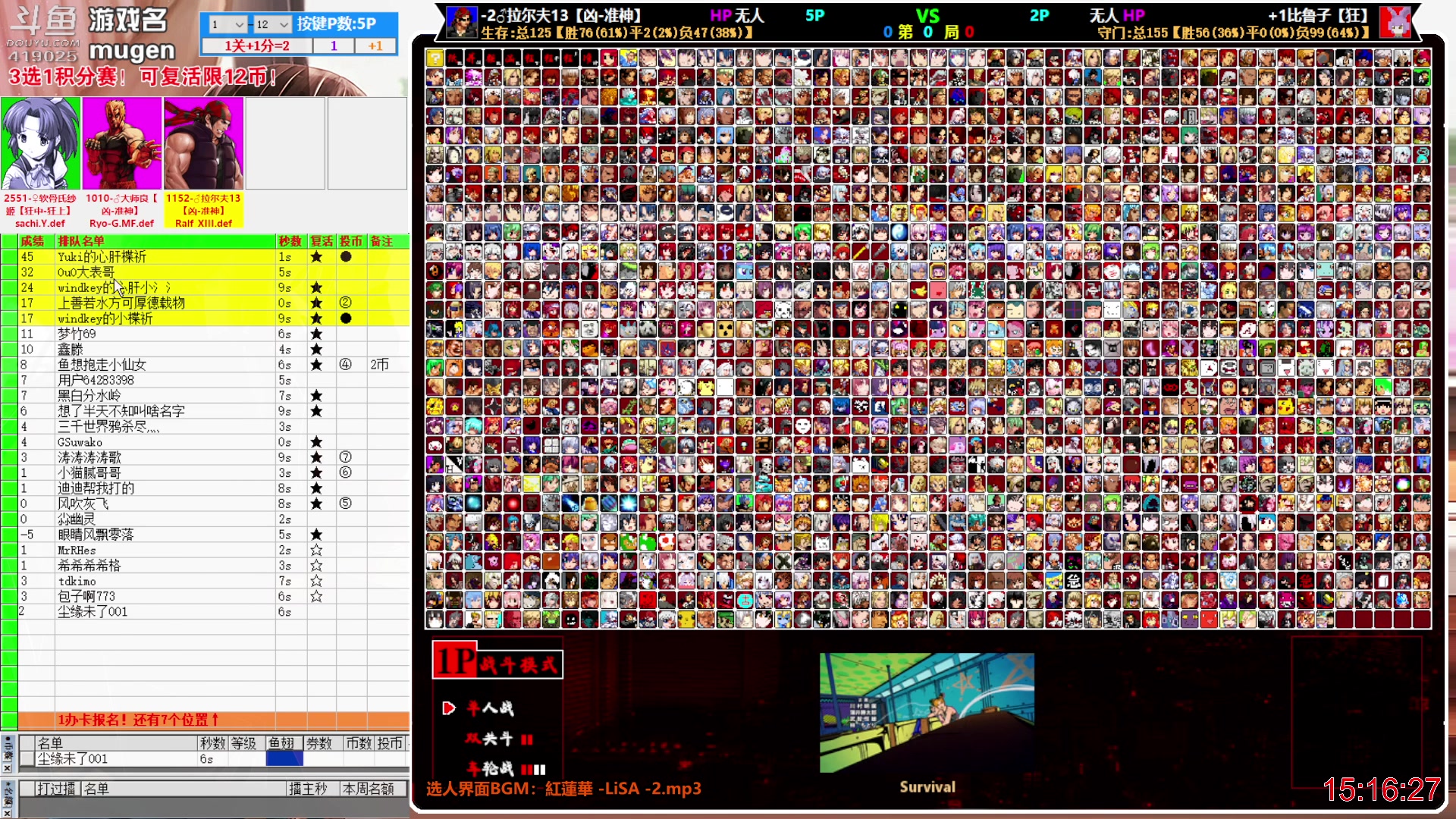
Task: Click the green VS indicator at top center
Action: [929, 14]
